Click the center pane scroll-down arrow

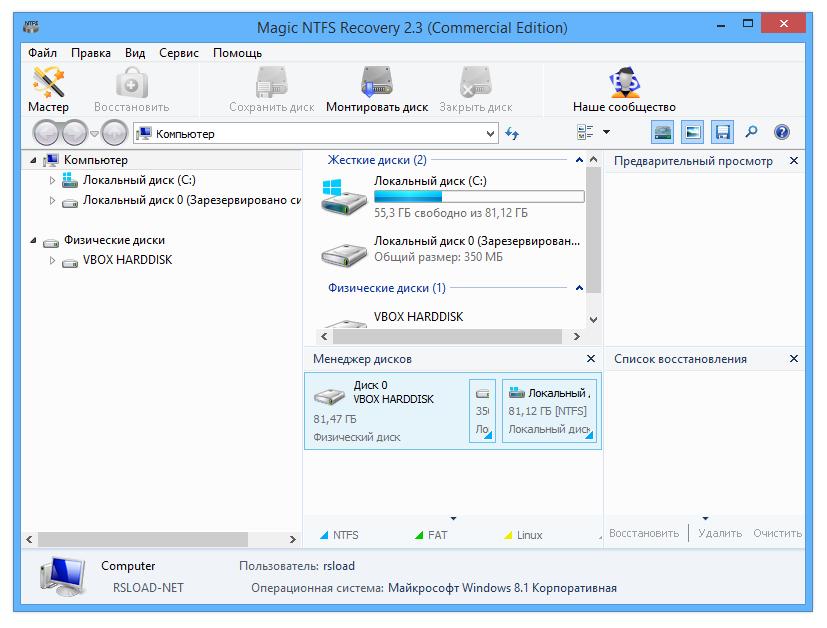pyautogui.click(x=593, y=320)
